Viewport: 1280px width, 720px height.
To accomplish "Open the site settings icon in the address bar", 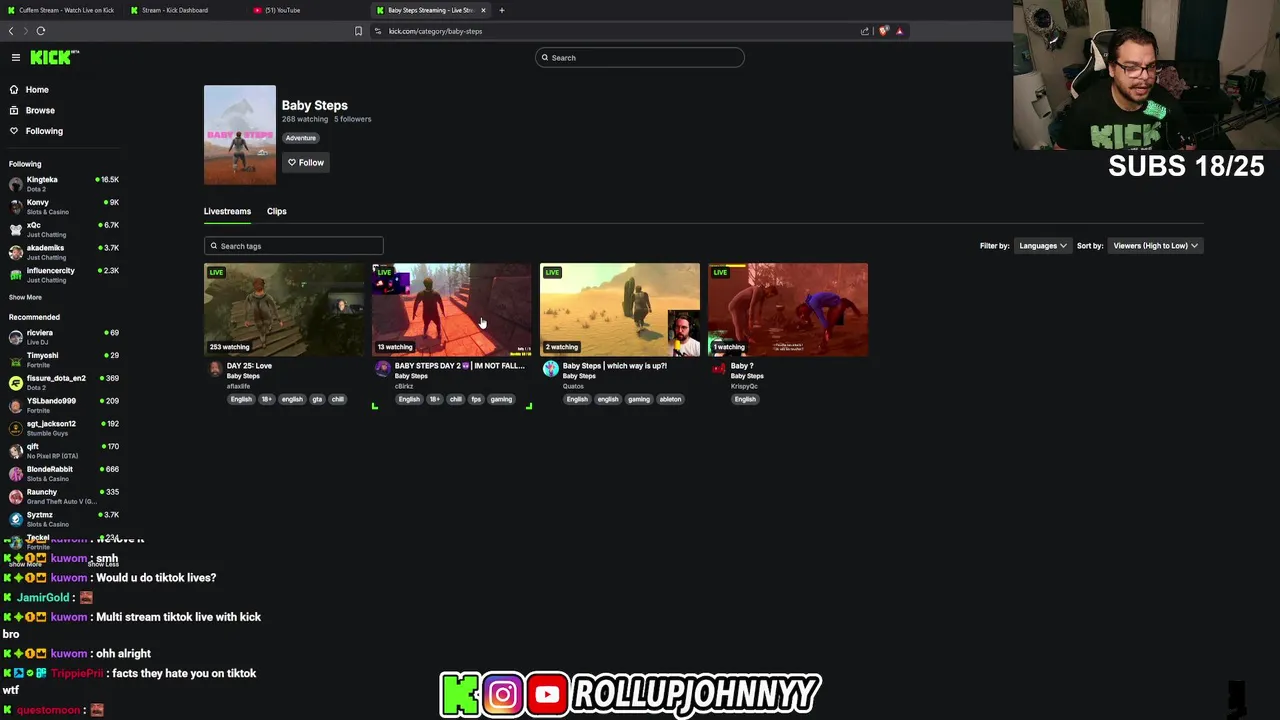I will (378, 31).
